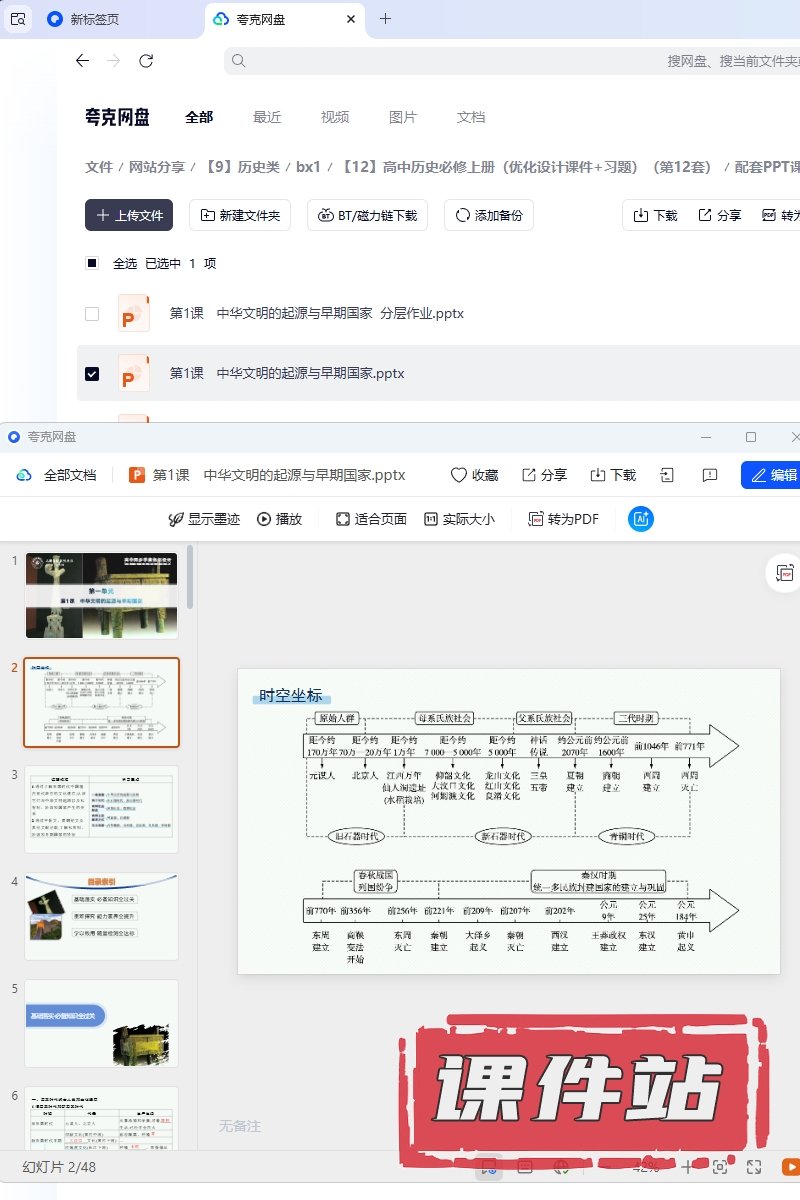Click the AI assistant icon in viewer toolbar

(x=641, y=519)
